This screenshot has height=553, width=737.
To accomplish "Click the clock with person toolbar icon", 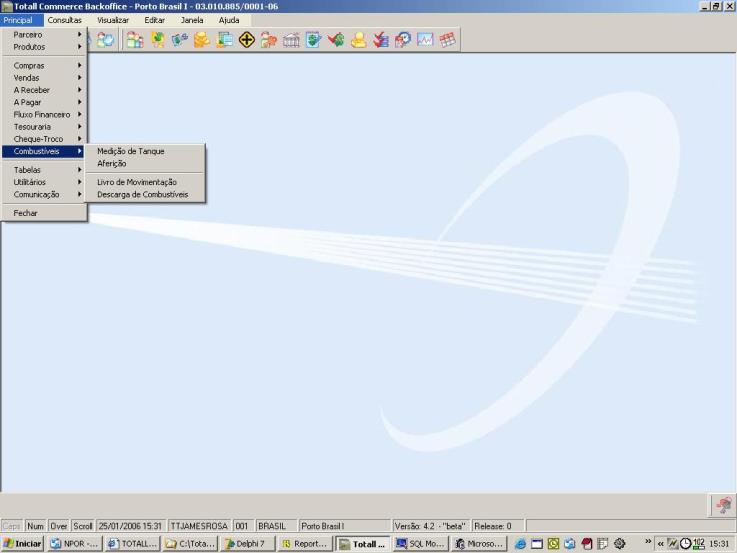I will [403, 40].
